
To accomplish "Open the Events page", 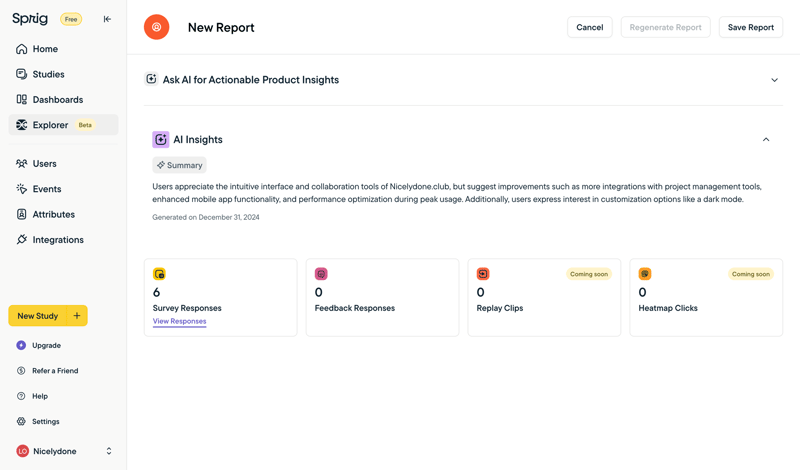I will coord(63,189).
